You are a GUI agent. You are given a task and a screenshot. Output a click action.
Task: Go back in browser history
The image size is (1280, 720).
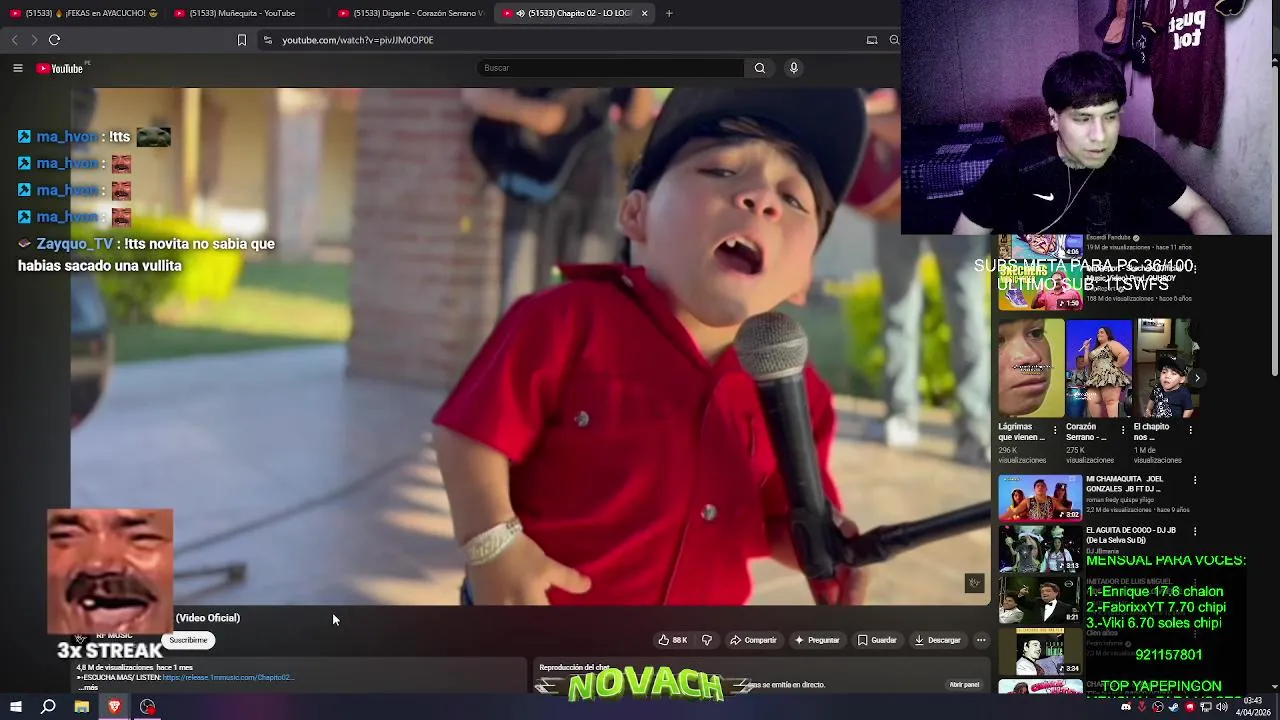point(14,40)
